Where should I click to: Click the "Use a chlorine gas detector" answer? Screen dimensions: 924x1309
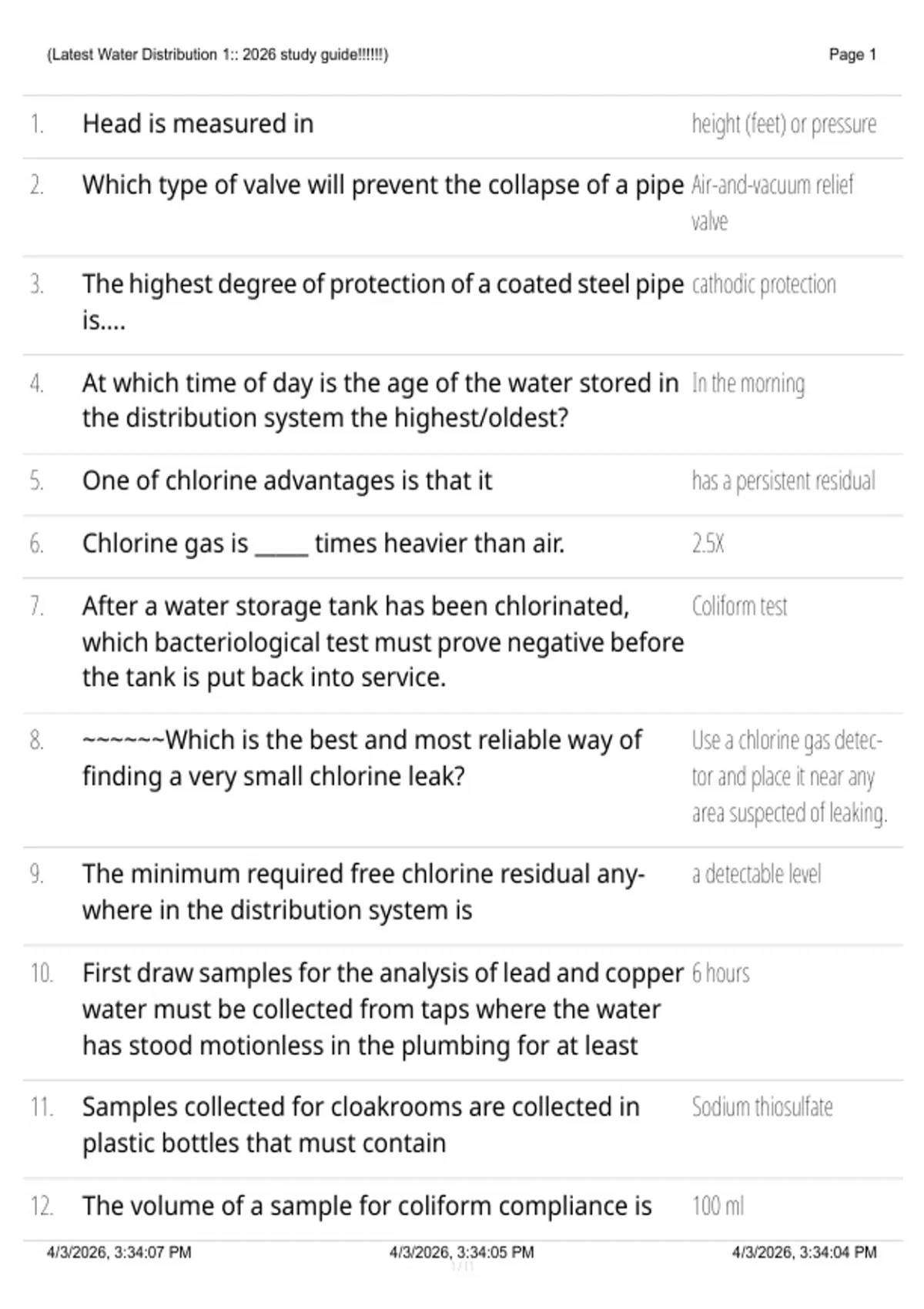[789, 777]
